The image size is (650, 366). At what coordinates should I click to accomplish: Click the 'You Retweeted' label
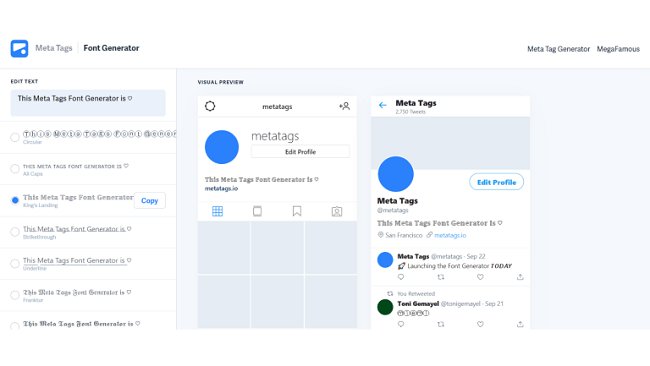click(416, 293)
